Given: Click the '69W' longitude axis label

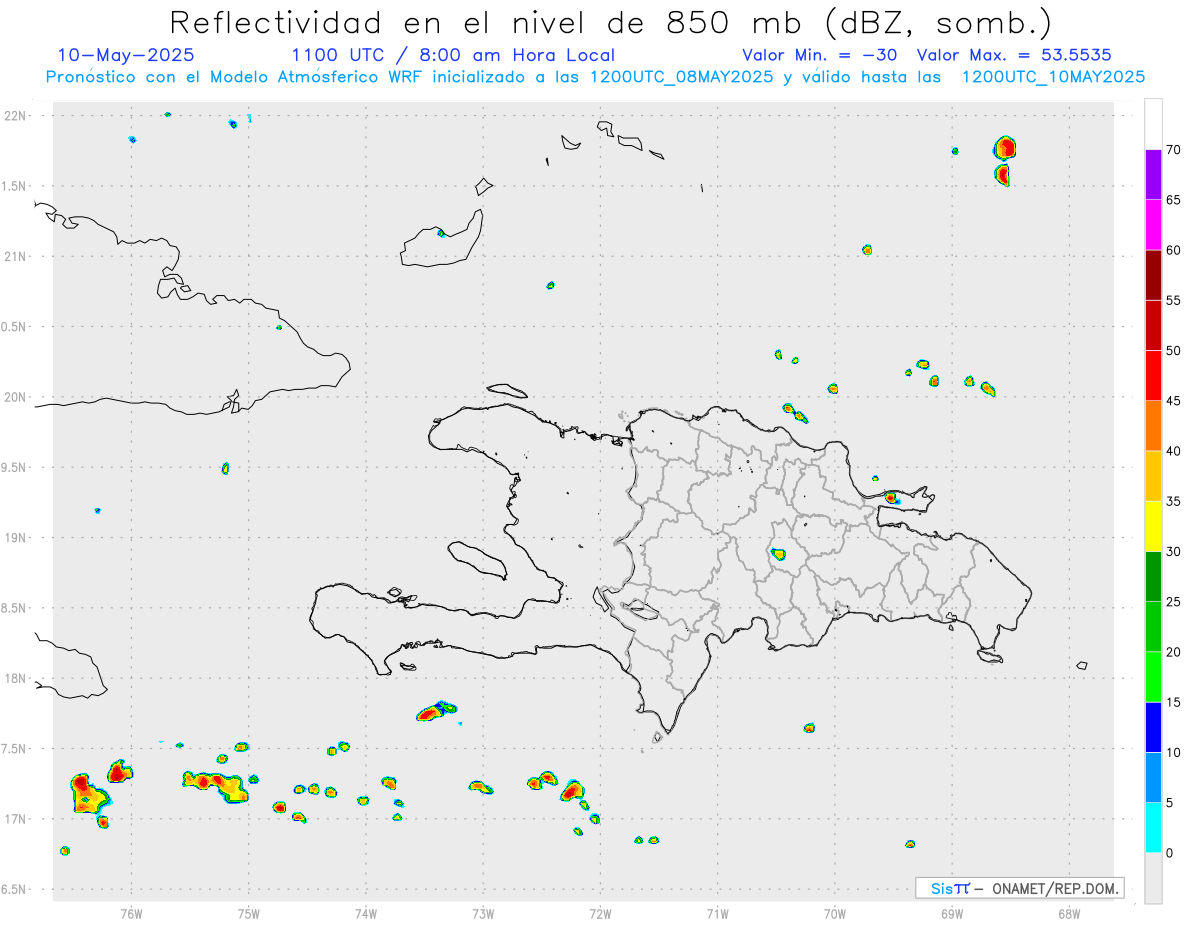Looking at the screenshot, I should tap(952, 912).
